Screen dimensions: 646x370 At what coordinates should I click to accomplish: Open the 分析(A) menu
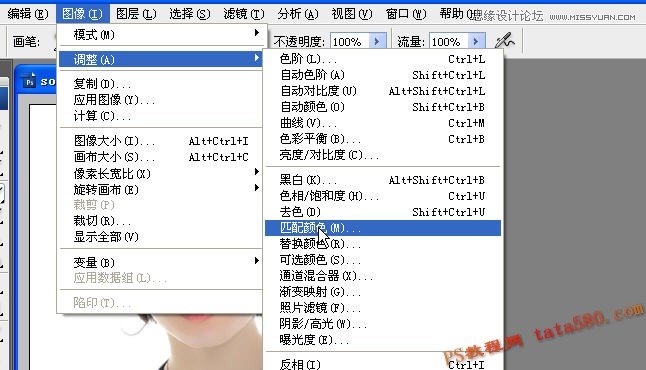tap(298, 14)
